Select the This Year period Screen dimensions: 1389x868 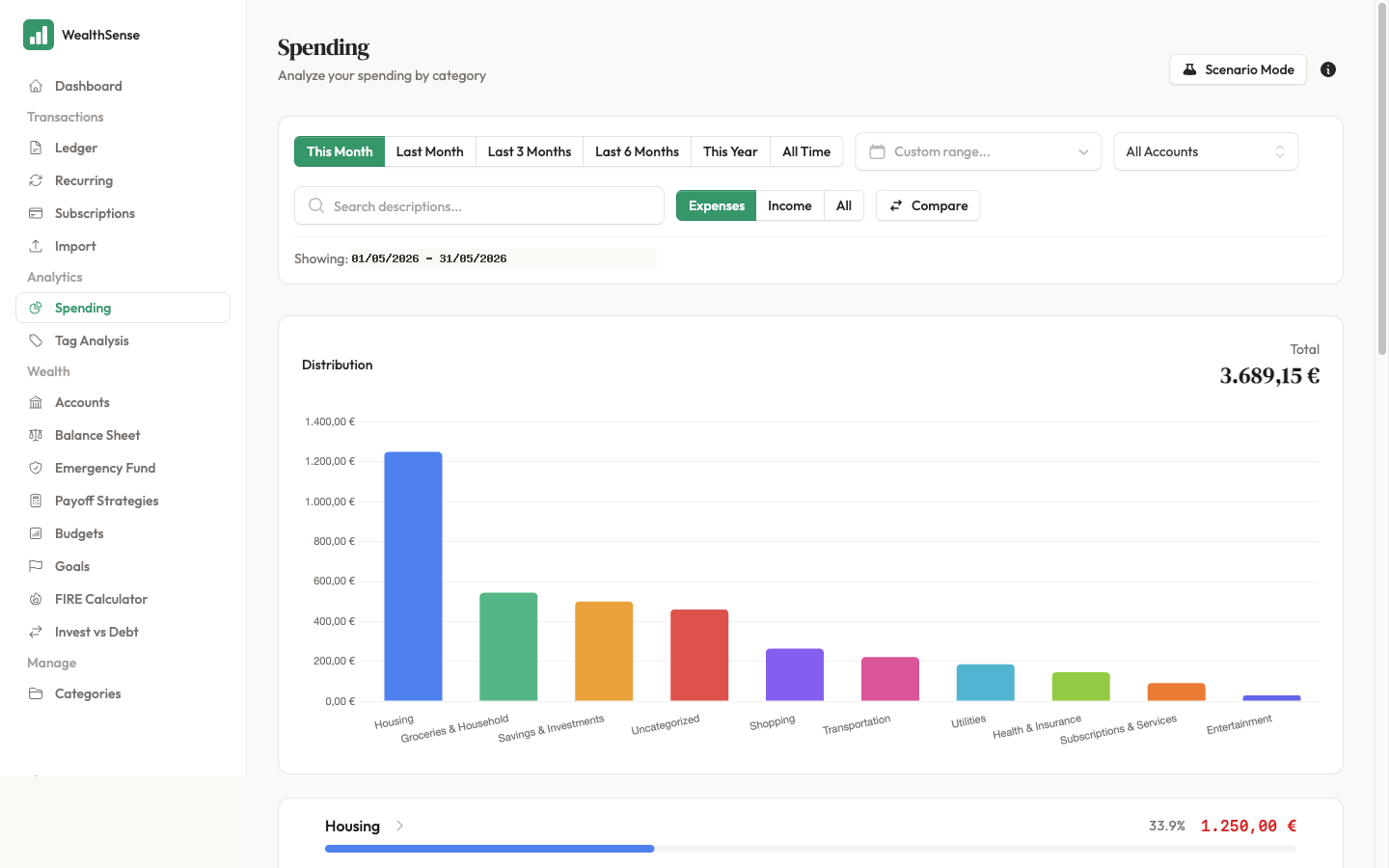coord(730,151)
